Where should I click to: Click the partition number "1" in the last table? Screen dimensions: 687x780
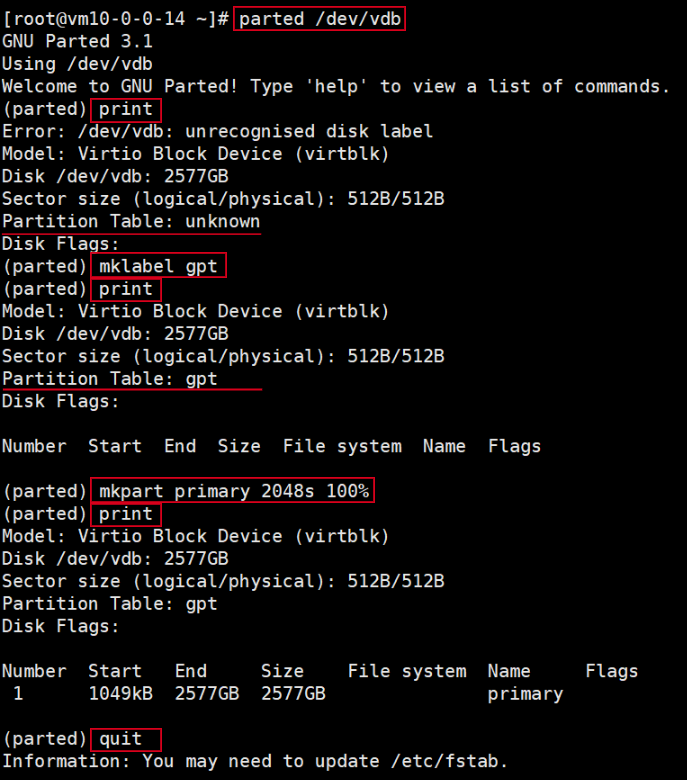(x=18, y=694)
